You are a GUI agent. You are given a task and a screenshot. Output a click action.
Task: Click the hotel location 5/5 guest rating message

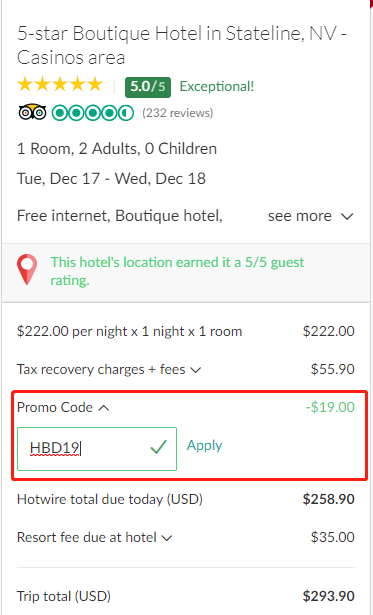(177, 271)
